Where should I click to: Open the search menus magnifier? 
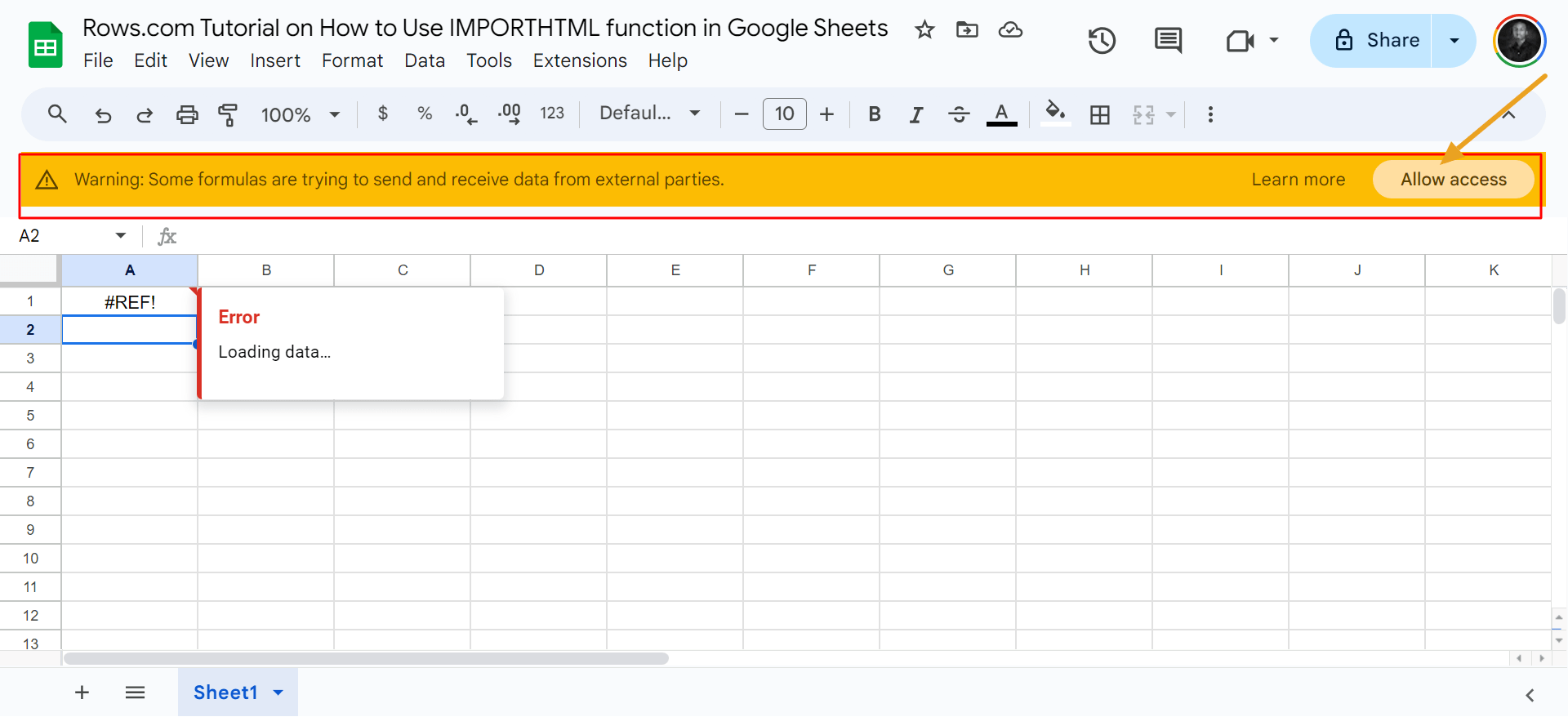click(56, 114)
